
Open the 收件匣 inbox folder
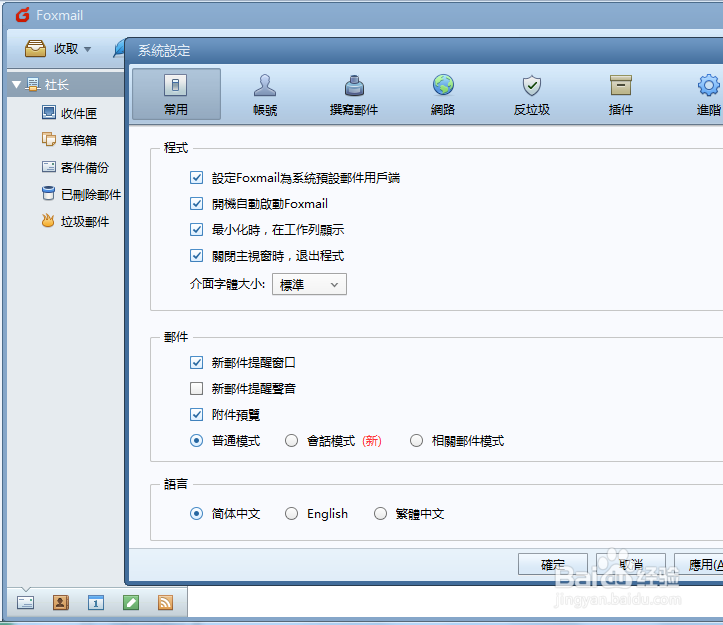69,113
